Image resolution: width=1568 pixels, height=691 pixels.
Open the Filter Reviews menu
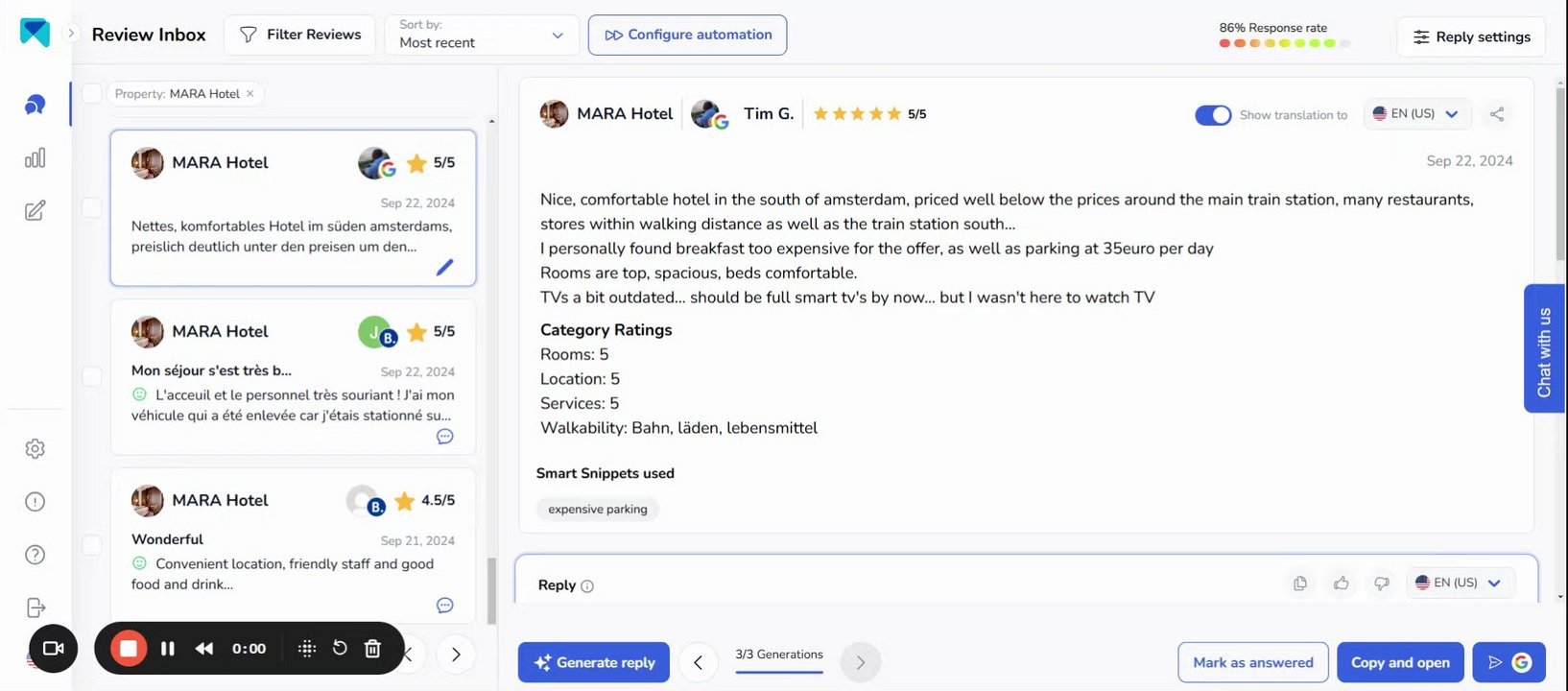(x=300, y=35)
